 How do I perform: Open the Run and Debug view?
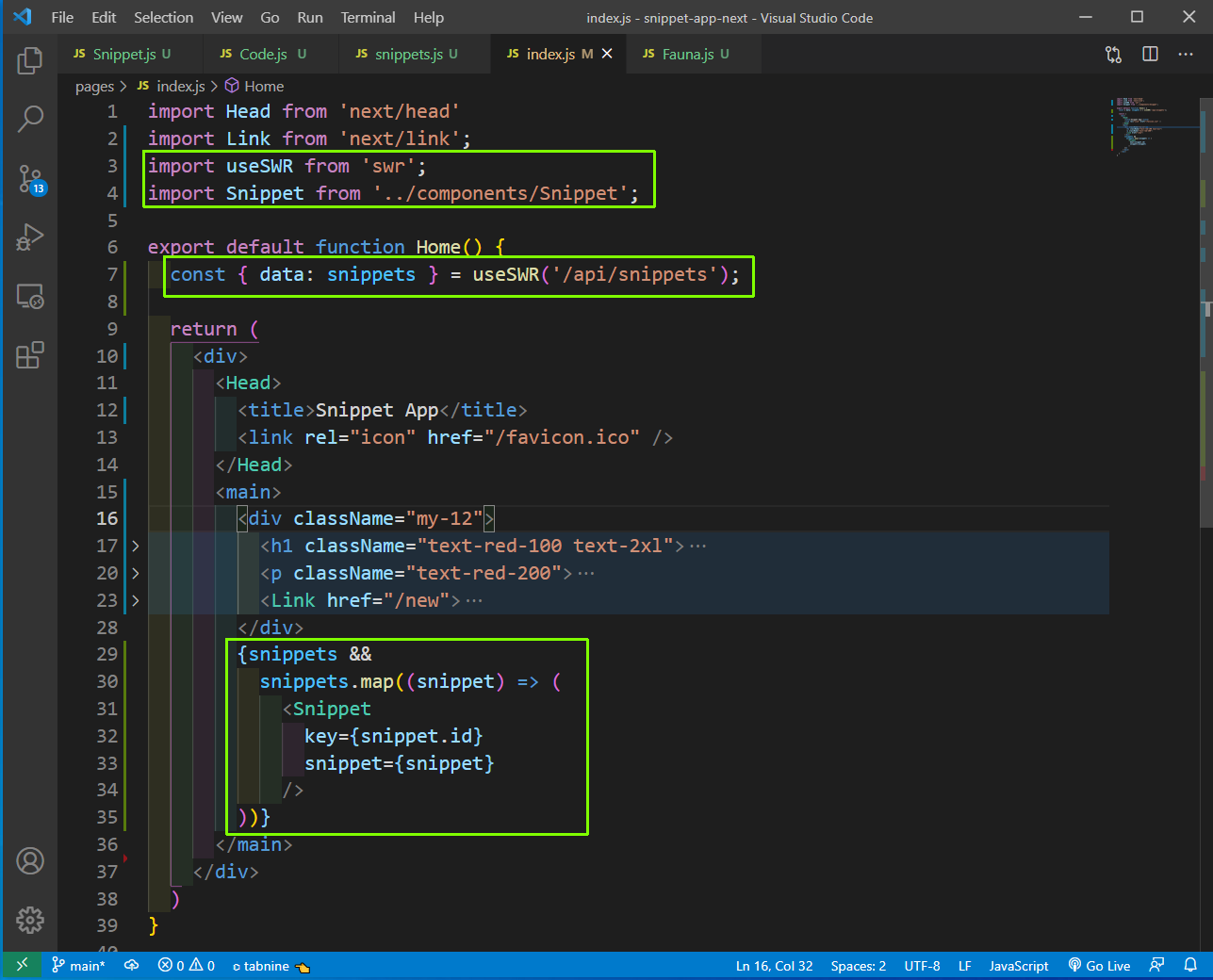[30, 237]
